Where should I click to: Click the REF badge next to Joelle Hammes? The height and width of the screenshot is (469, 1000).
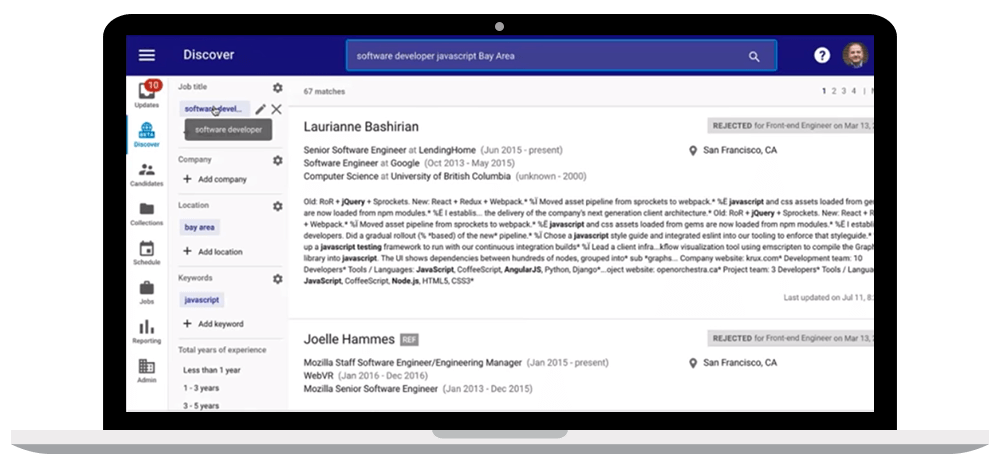[x=409, y=340]
